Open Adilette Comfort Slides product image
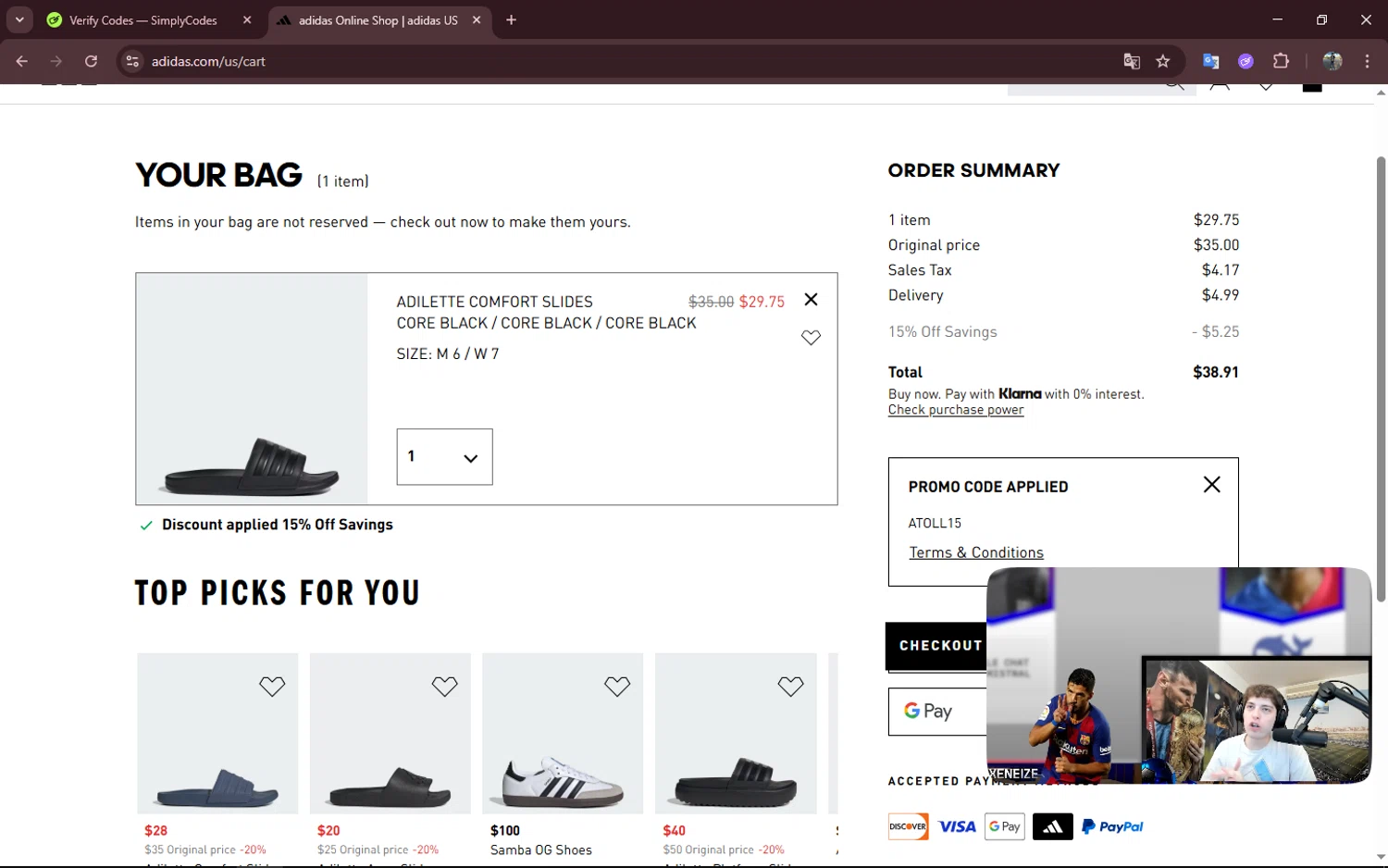Viewport: 1388px width, 868px height. (x=252, y=389)
